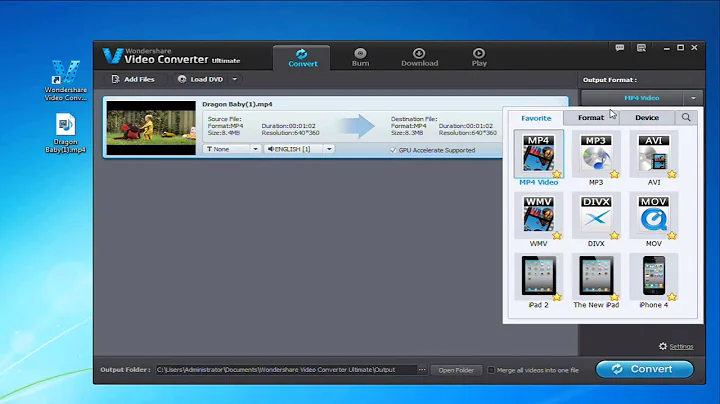Click the Dragon Baby video thumbnail

[151, 128]
